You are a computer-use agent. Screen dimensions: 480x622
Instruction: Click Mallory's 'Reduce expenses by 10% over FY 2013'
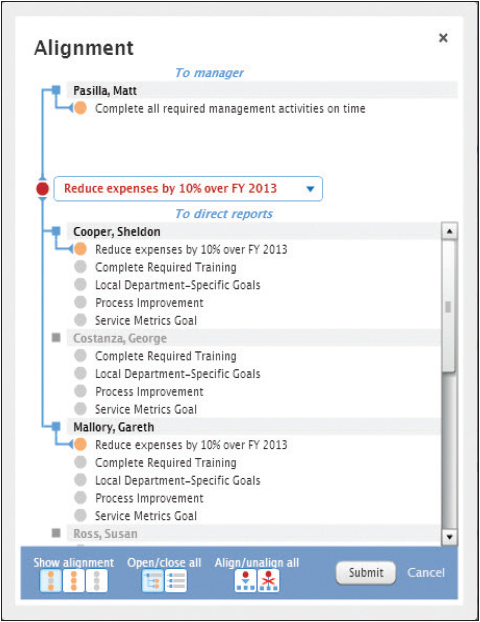(x=191, y=445)
